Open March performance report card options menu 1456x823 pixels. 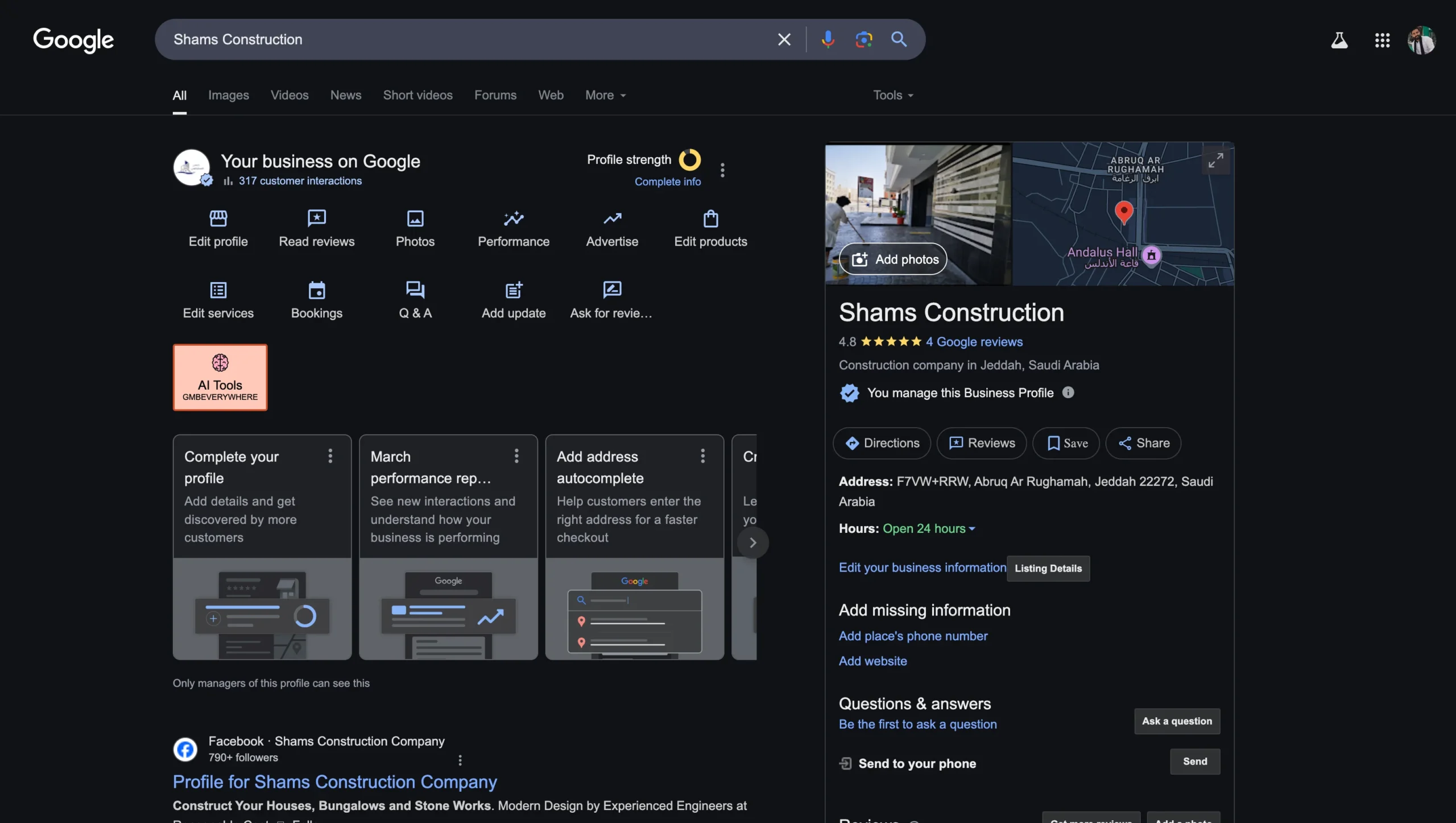(516, 456)
